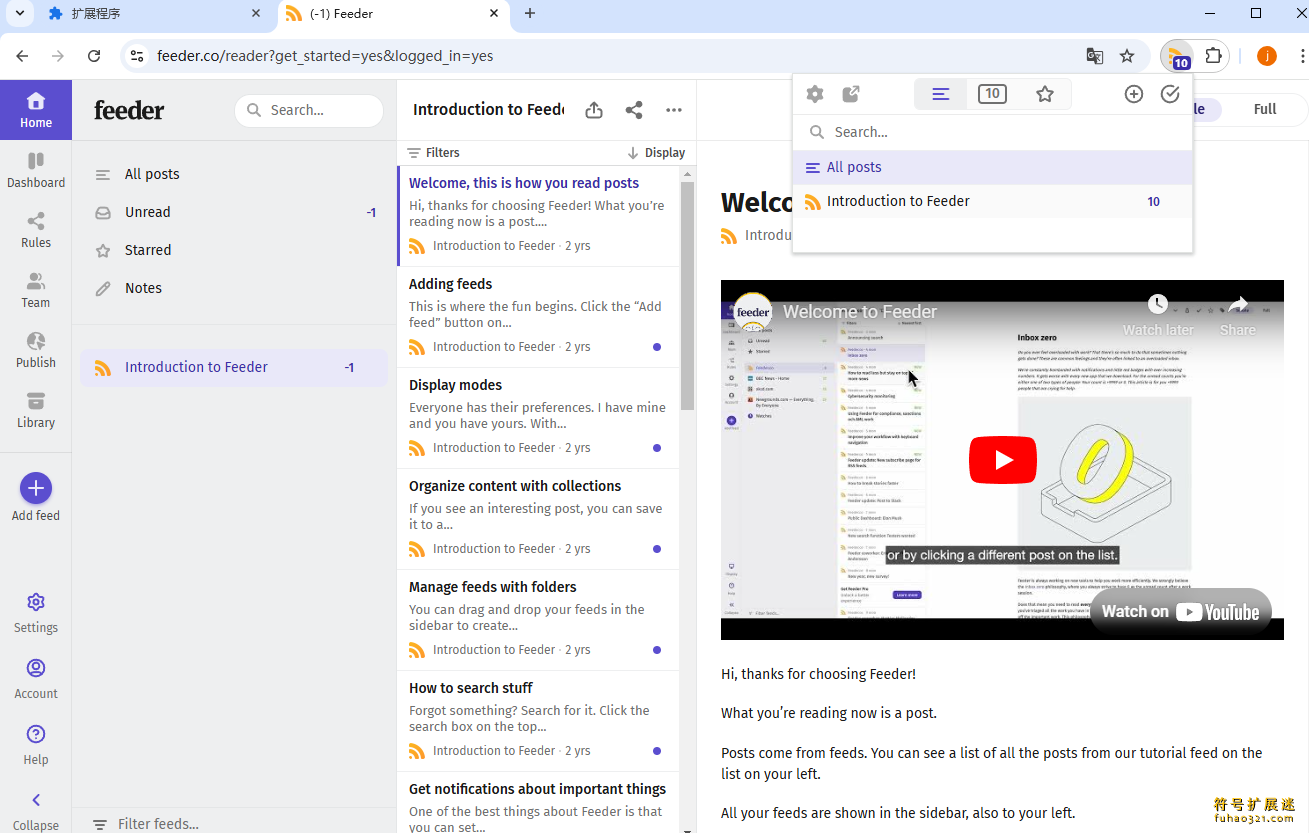Select the Starred filter

pos(234,250)
